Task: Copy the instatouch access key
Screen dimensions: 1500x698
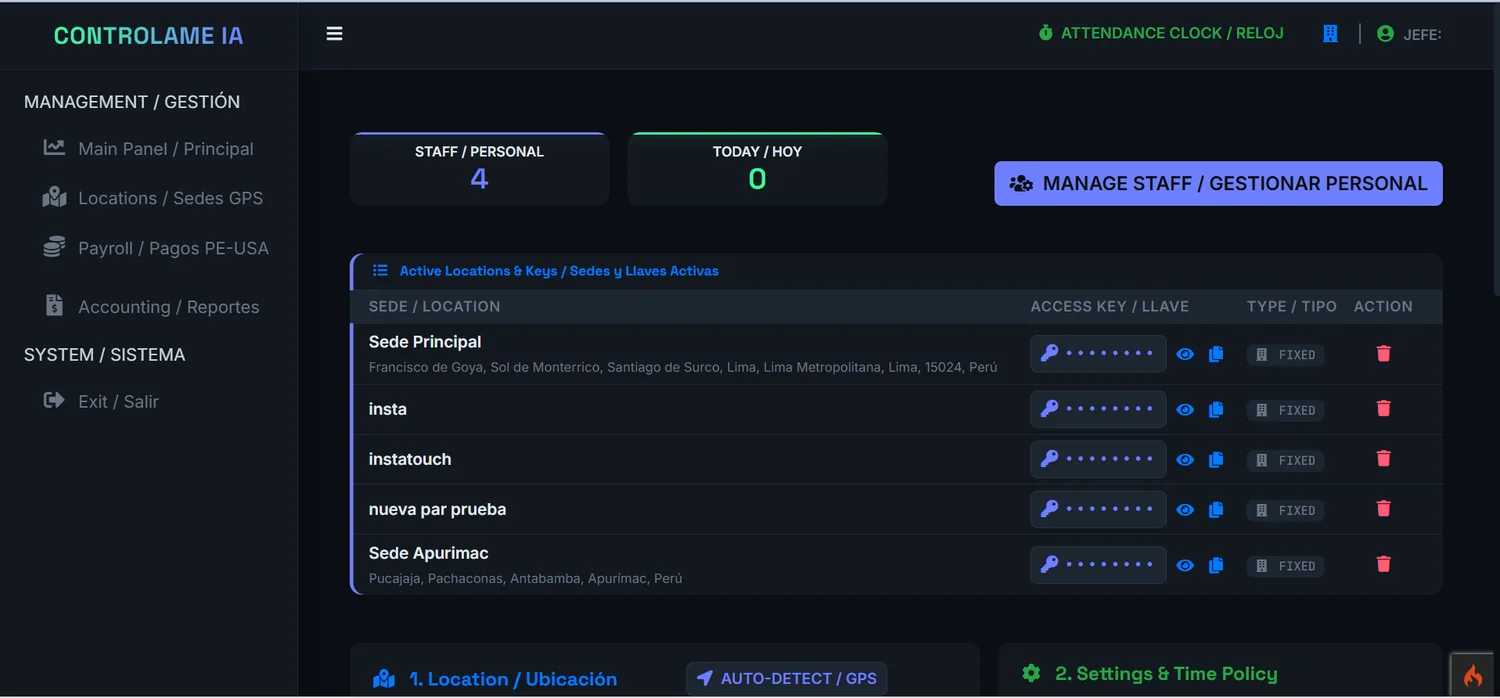Action: tap(1216, 460)
